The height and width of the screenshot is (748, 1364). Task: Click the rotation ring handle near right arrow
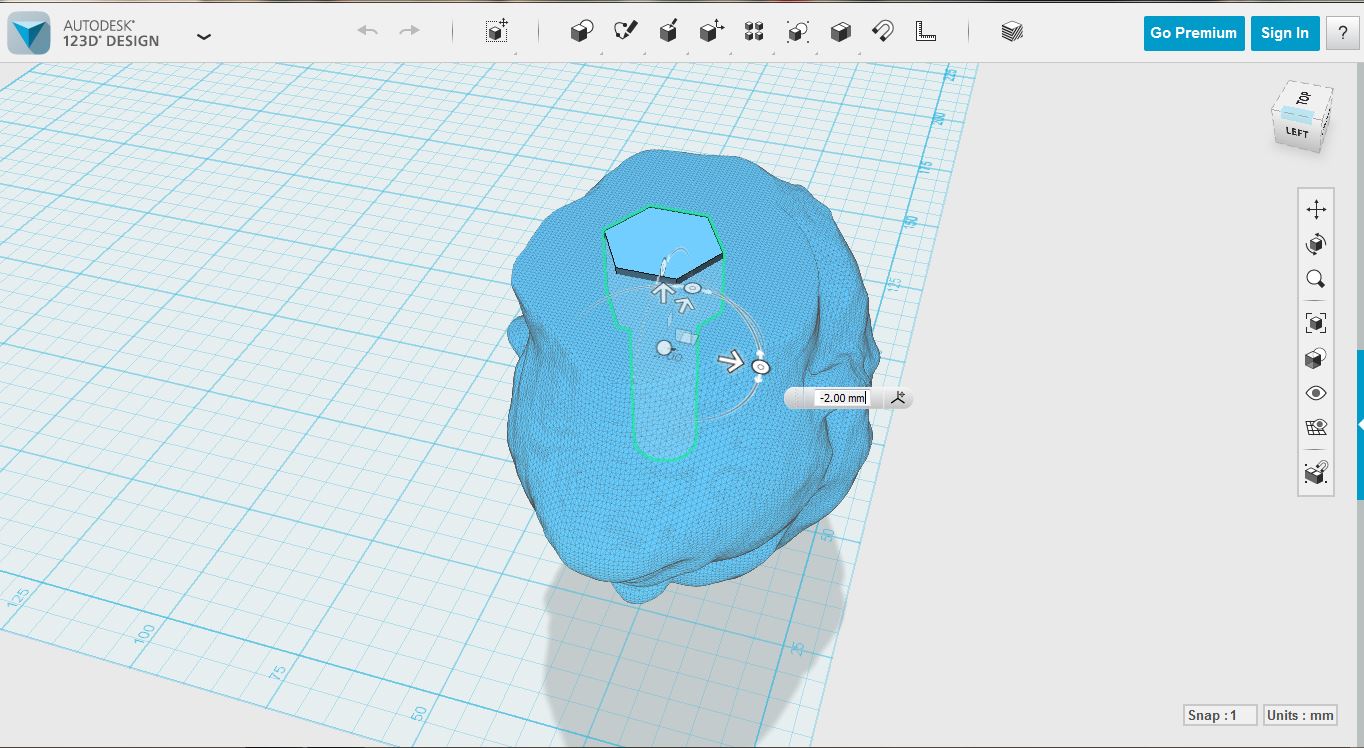coord(760,368)
